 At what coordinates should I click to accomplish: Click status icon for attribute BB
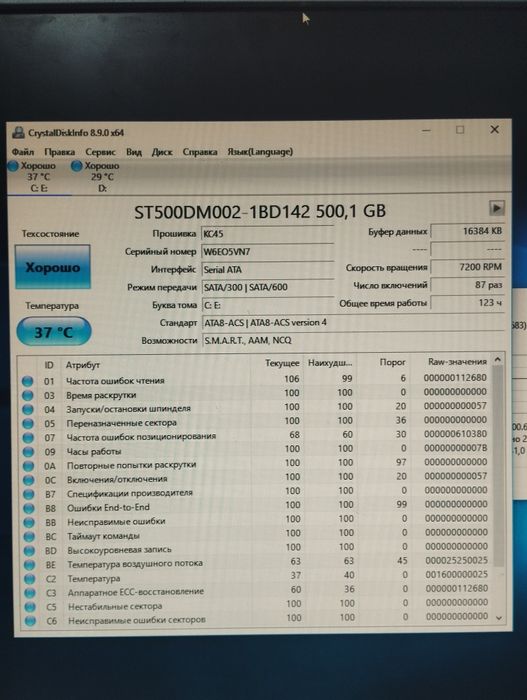click(29, 522)
